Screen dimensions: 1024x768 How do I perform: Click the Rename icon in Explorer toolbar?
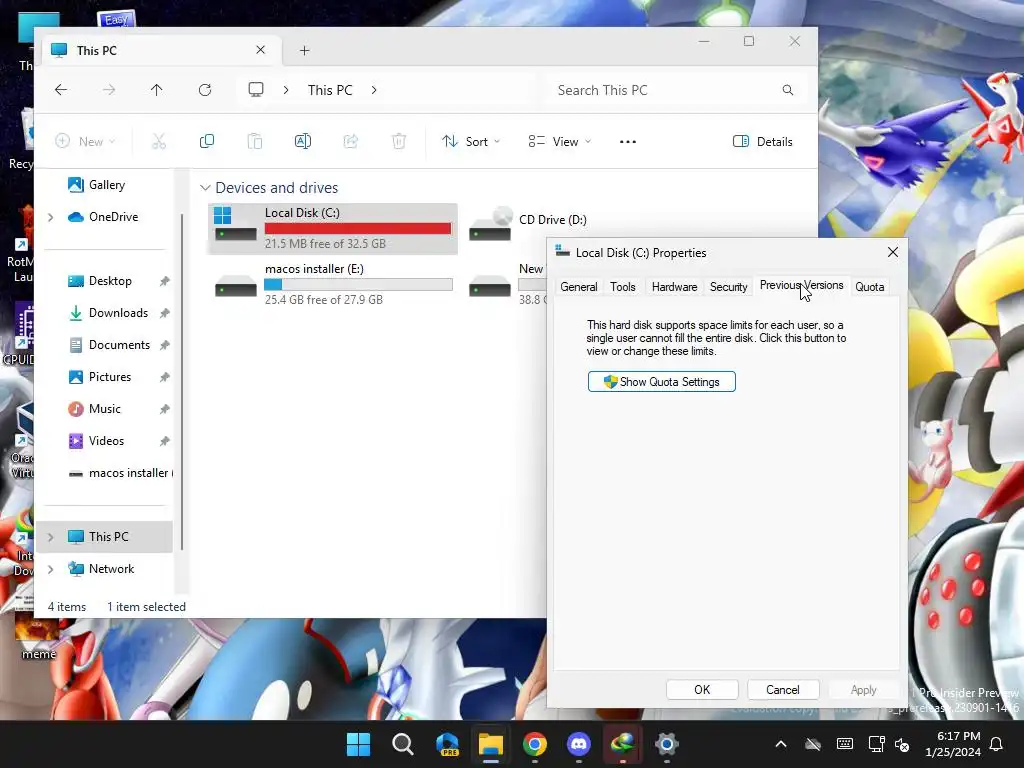(303, 141)
